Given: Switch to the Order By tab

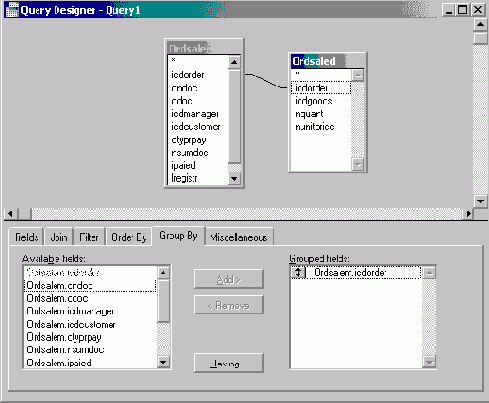Looking at the screenshot, I should click(129, 237).
